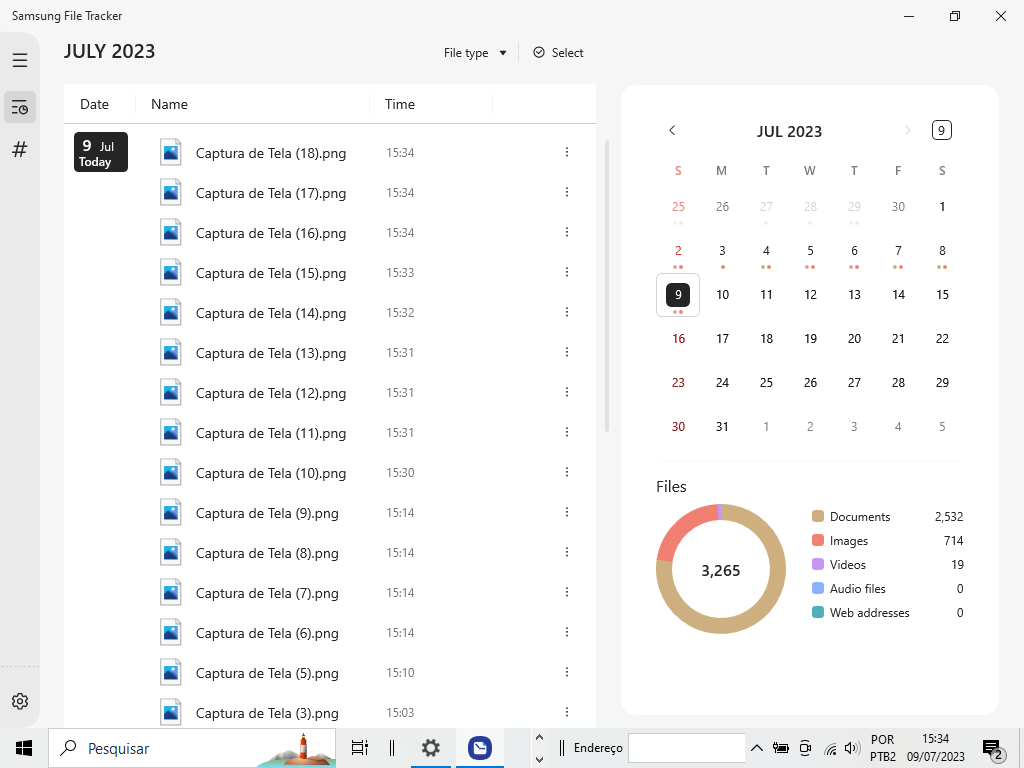Click the Videos legend color swatch
The width and height of the screenshot is (1024, 768).
tap(818, 565)
